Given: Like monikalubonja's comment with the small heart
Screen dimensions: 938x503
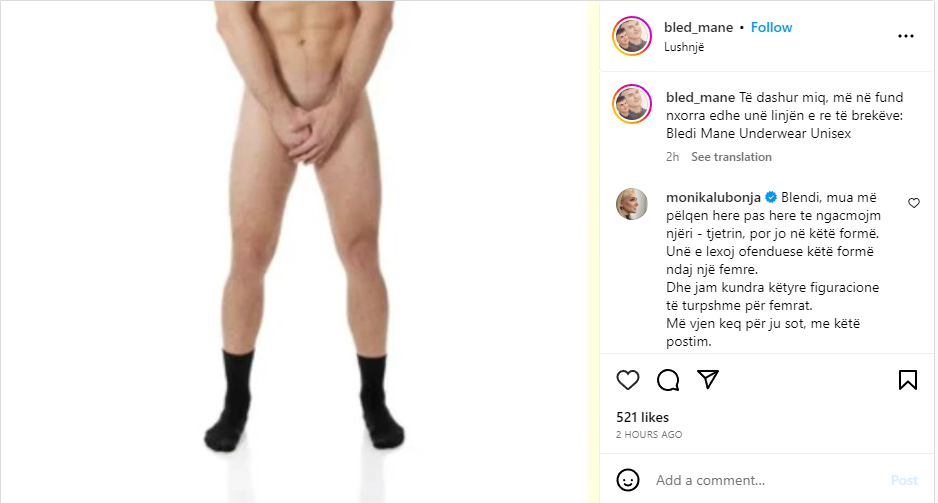Looking at the screenshot, I should pyautogui.click(x=913, y=203).
